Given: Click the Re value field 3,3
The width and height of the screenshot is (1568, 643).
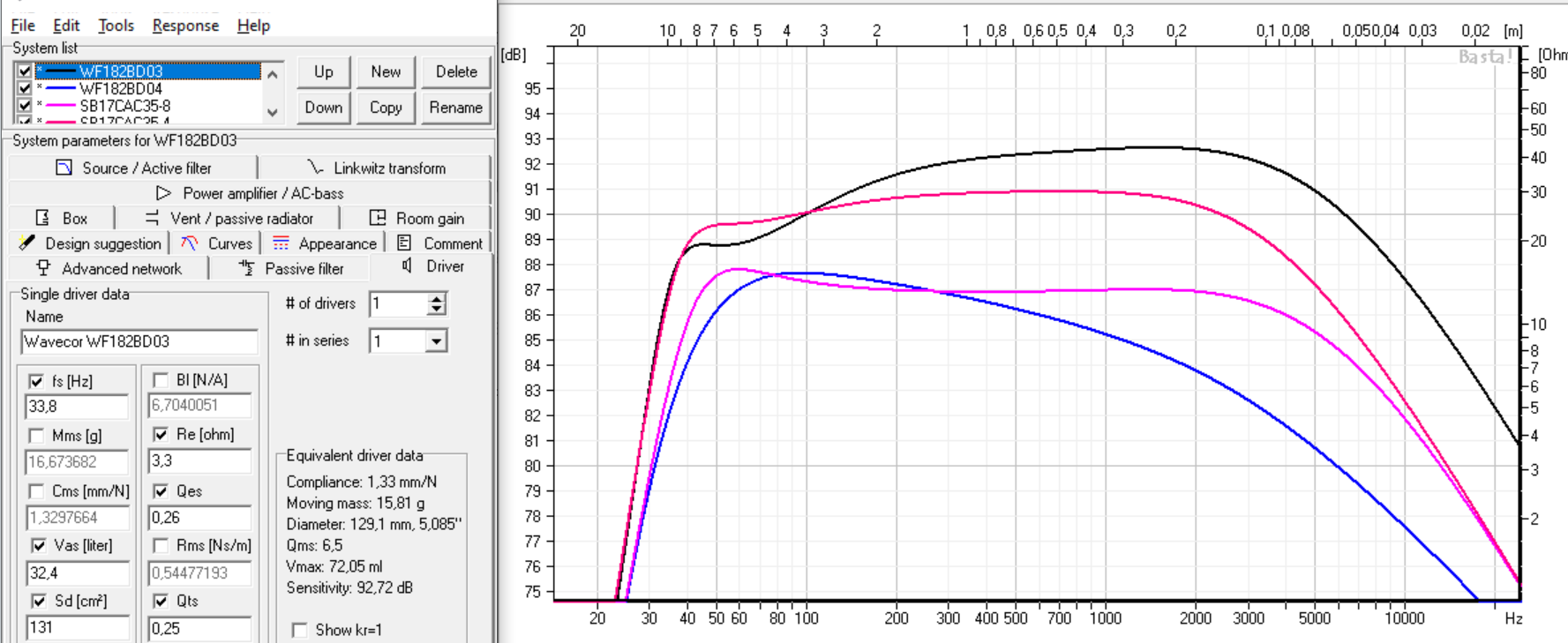Looking at the screenshot, I should [199, 460].
